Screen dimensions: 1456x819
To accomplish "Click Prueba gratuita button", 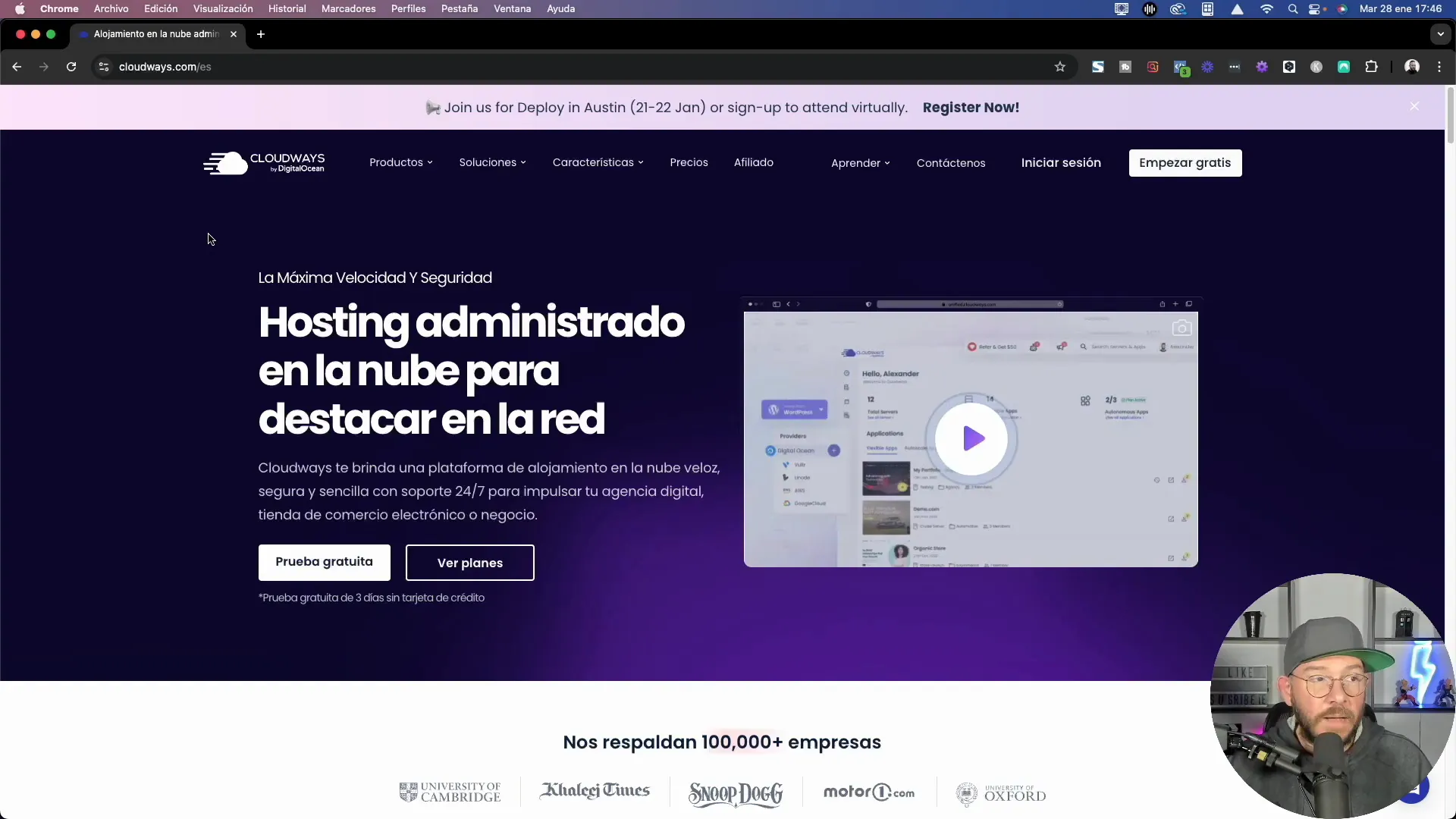I will 325,562.
